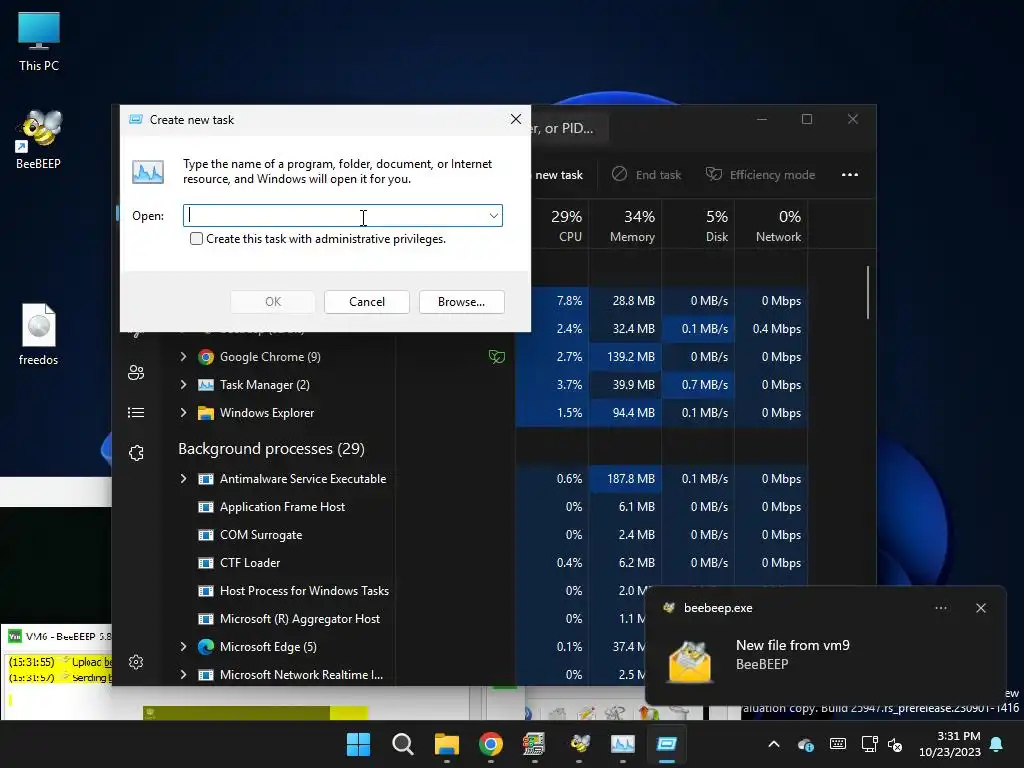Click Task Manager search box

[x=569, y=128]
